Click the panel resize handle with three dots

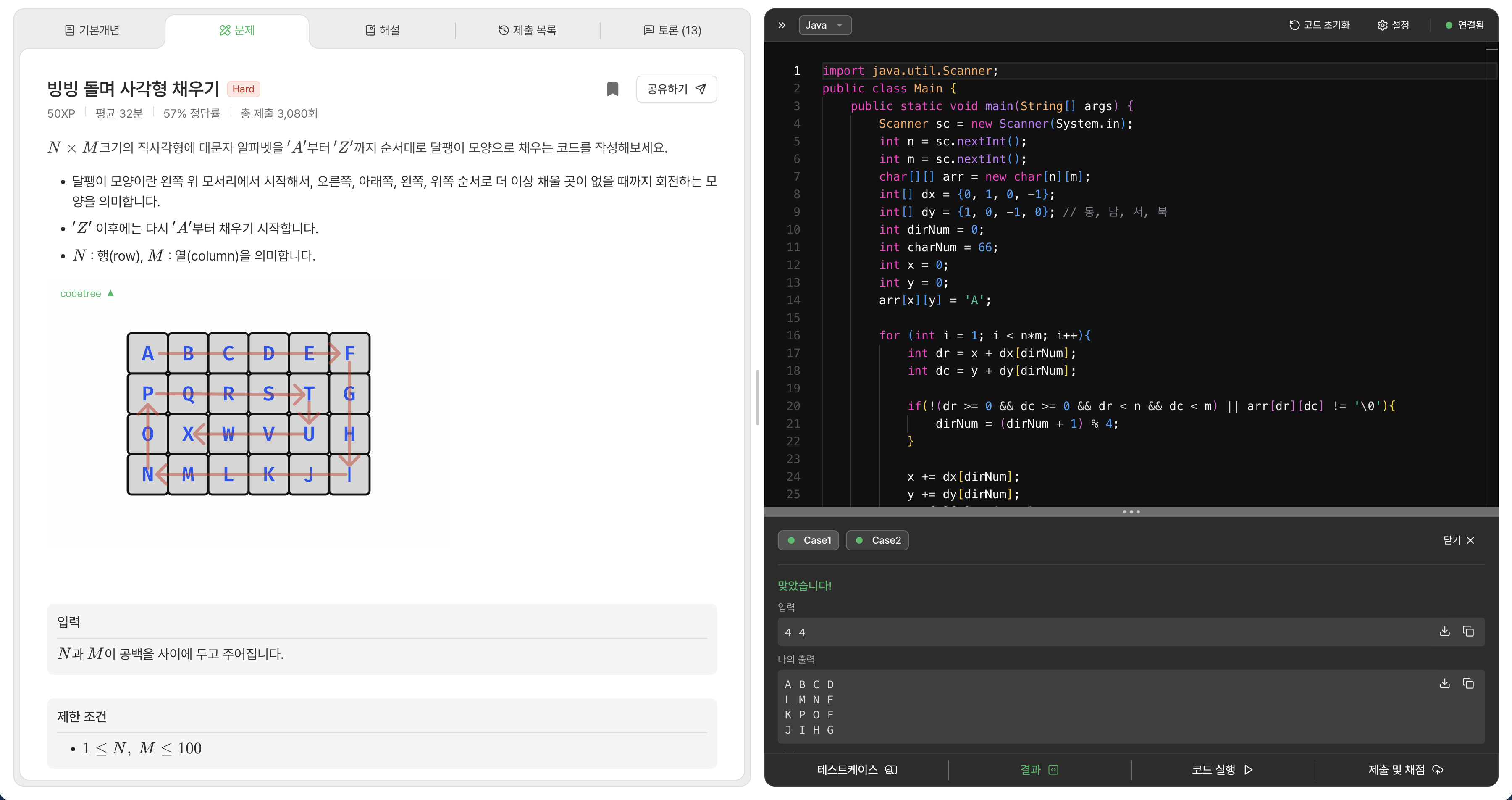coord(1131,512)
